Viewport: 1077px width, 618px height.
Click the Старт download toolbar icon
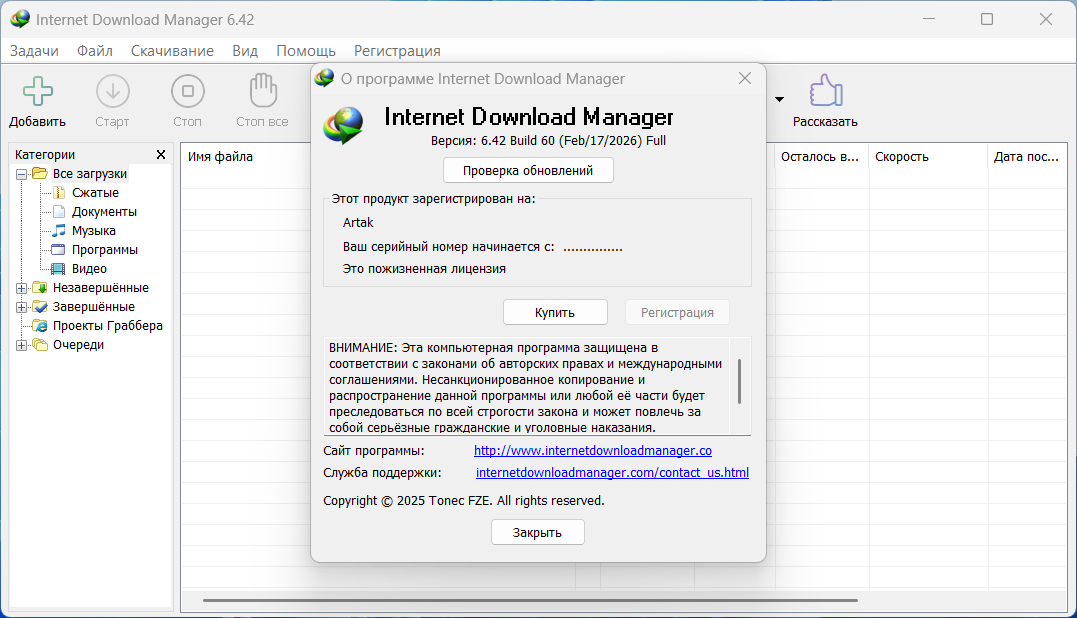coord(113,91)
